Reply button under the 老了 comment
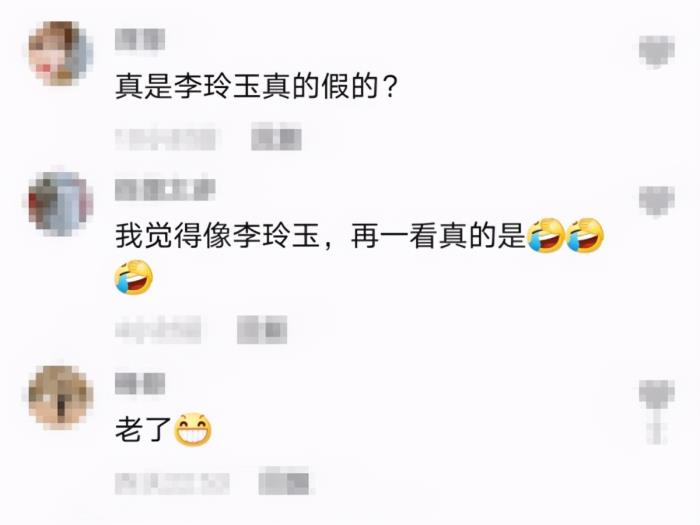Image resolution: width=700 pixels, height=525 pixels. coord(283,482)
